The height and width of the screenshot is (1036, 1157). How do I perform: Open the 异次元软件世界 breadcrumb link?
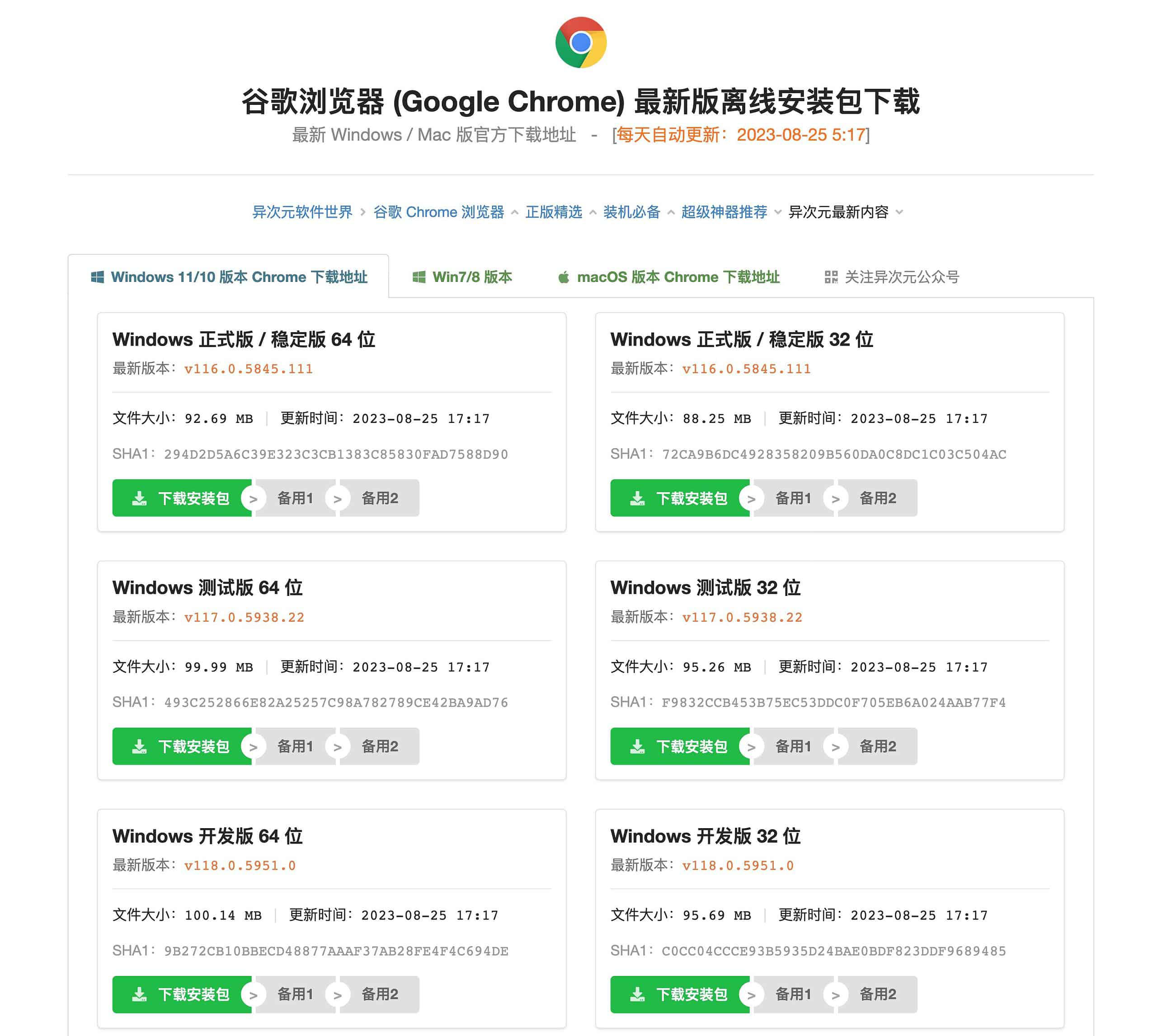(x=302, y=212)
